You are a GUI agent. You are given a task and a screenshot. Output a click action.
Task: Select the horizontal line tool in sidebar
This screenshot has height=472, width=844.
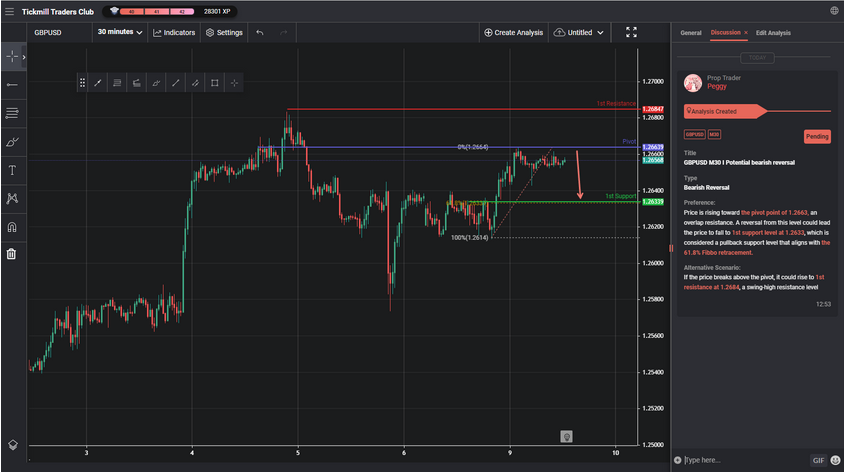12,84
